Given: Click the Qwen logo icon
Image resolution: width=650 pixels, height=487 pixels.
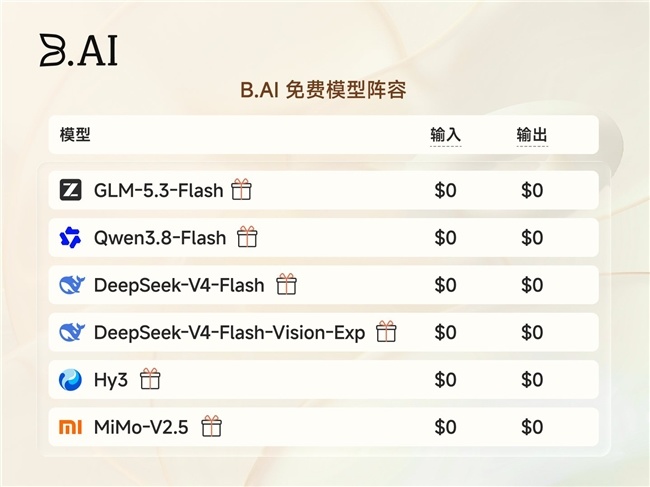Looking at the screenshot, I should 70,237.
